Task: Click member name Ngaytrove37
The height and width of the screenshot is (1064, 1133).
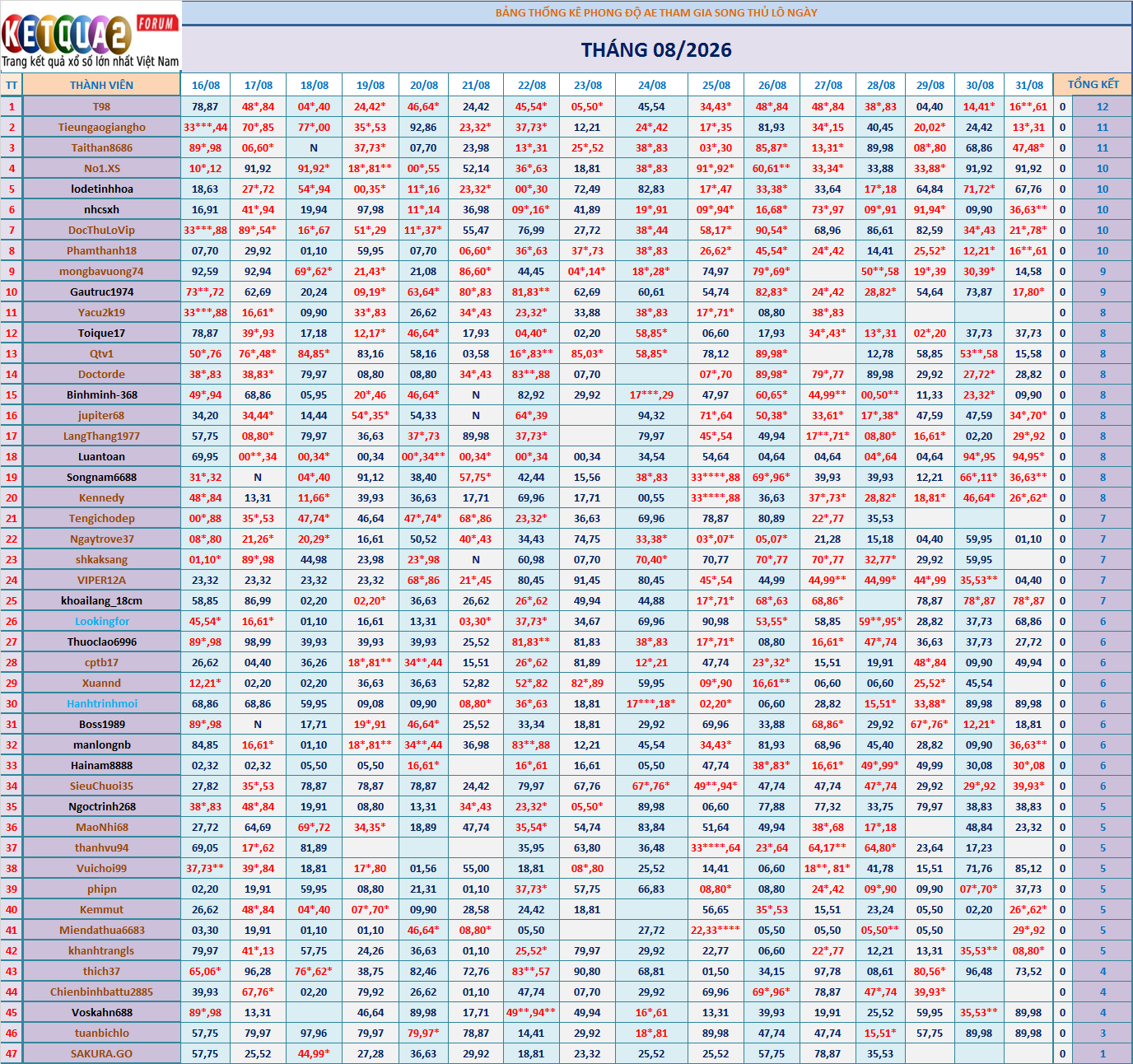Action: [101, 539]
